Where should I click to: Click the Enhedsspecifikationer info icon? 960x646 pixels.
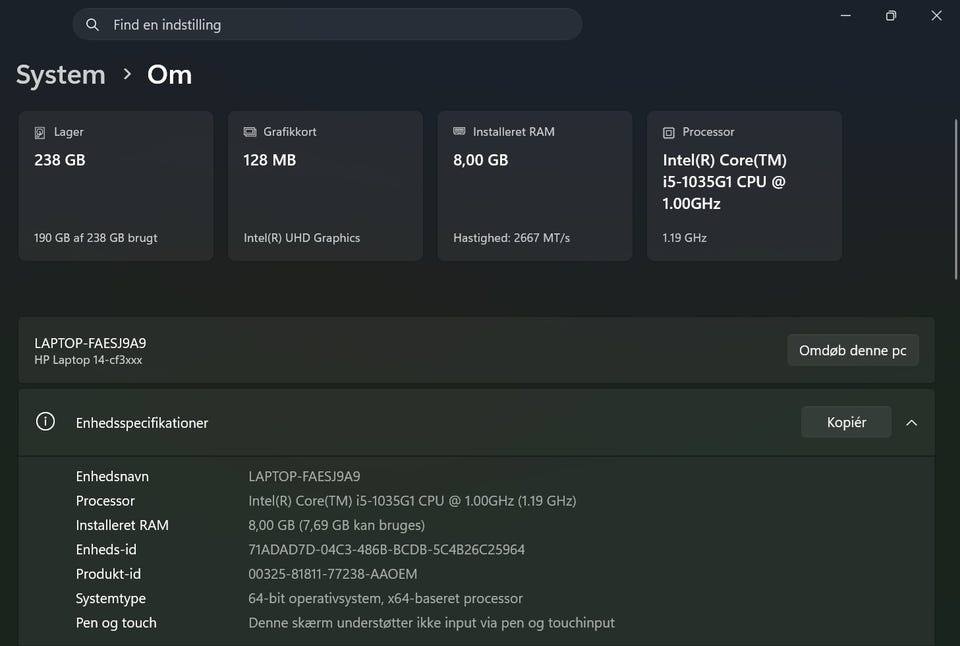coord(45,422)
